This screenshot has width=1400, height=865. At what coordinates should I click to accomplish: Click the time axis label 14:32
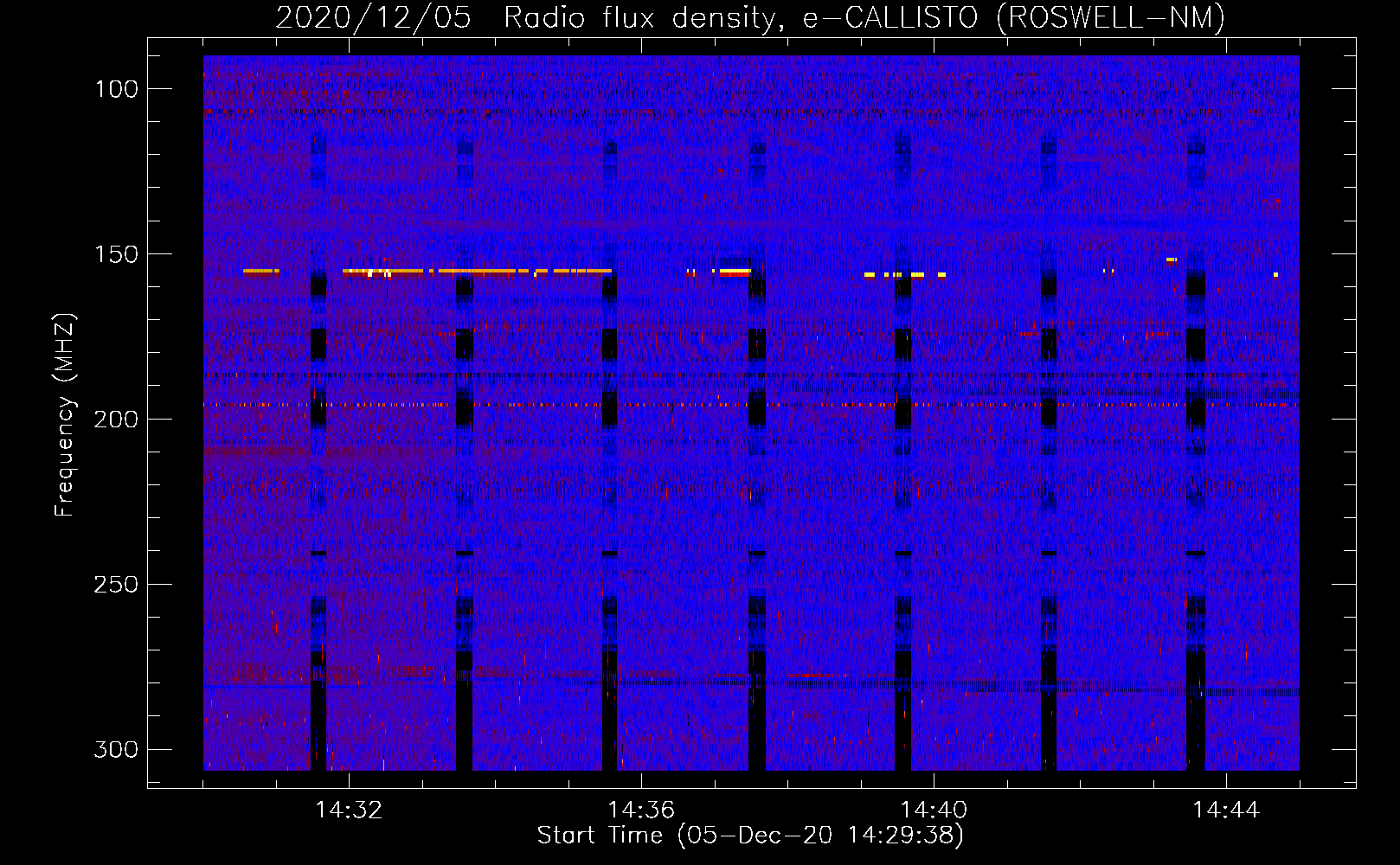(349, 811)
